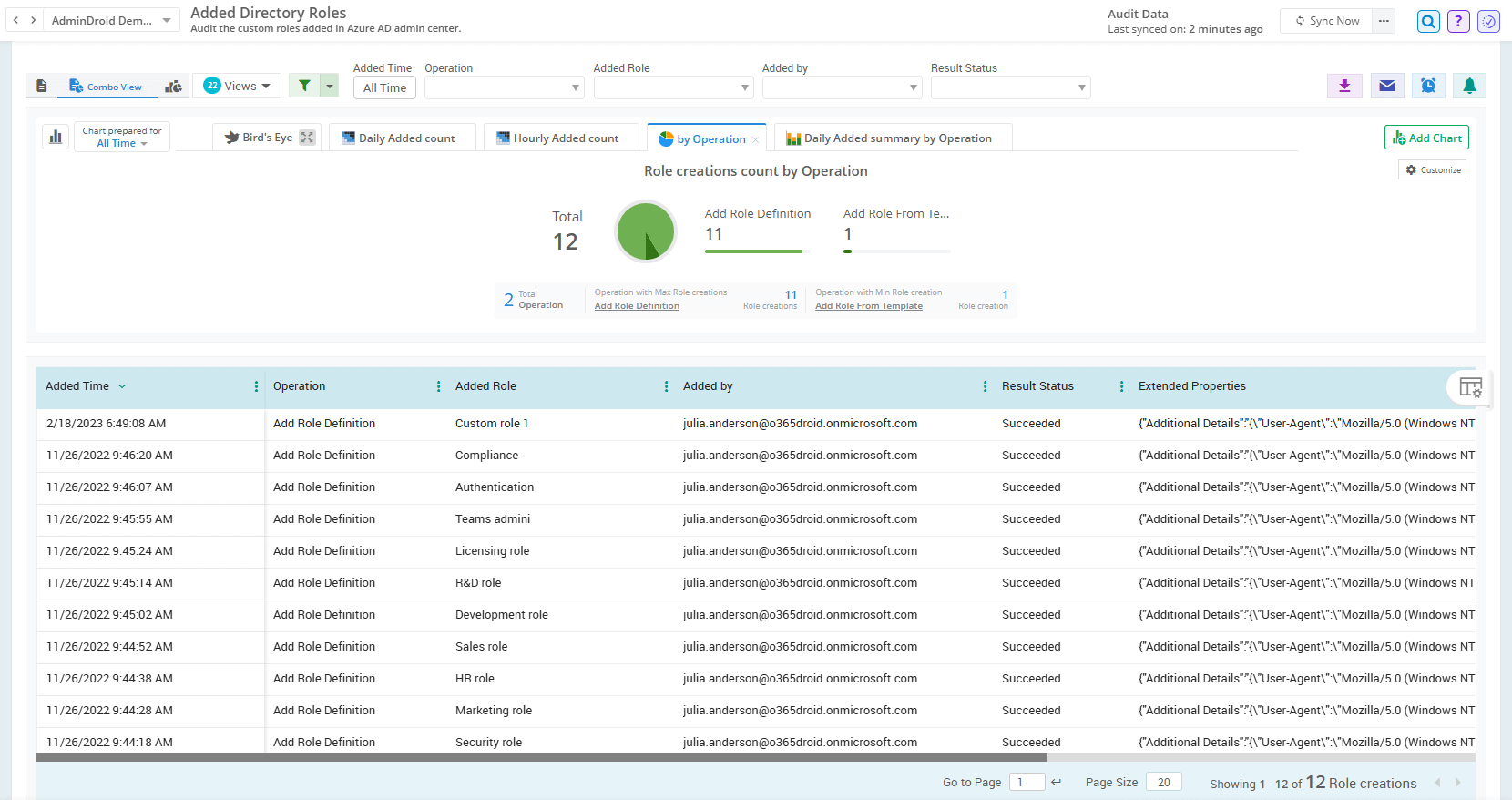Viewport: 1512px width, 800px height.
Task: Apply the green filter funnel icon
Action: tap(304, 86)
